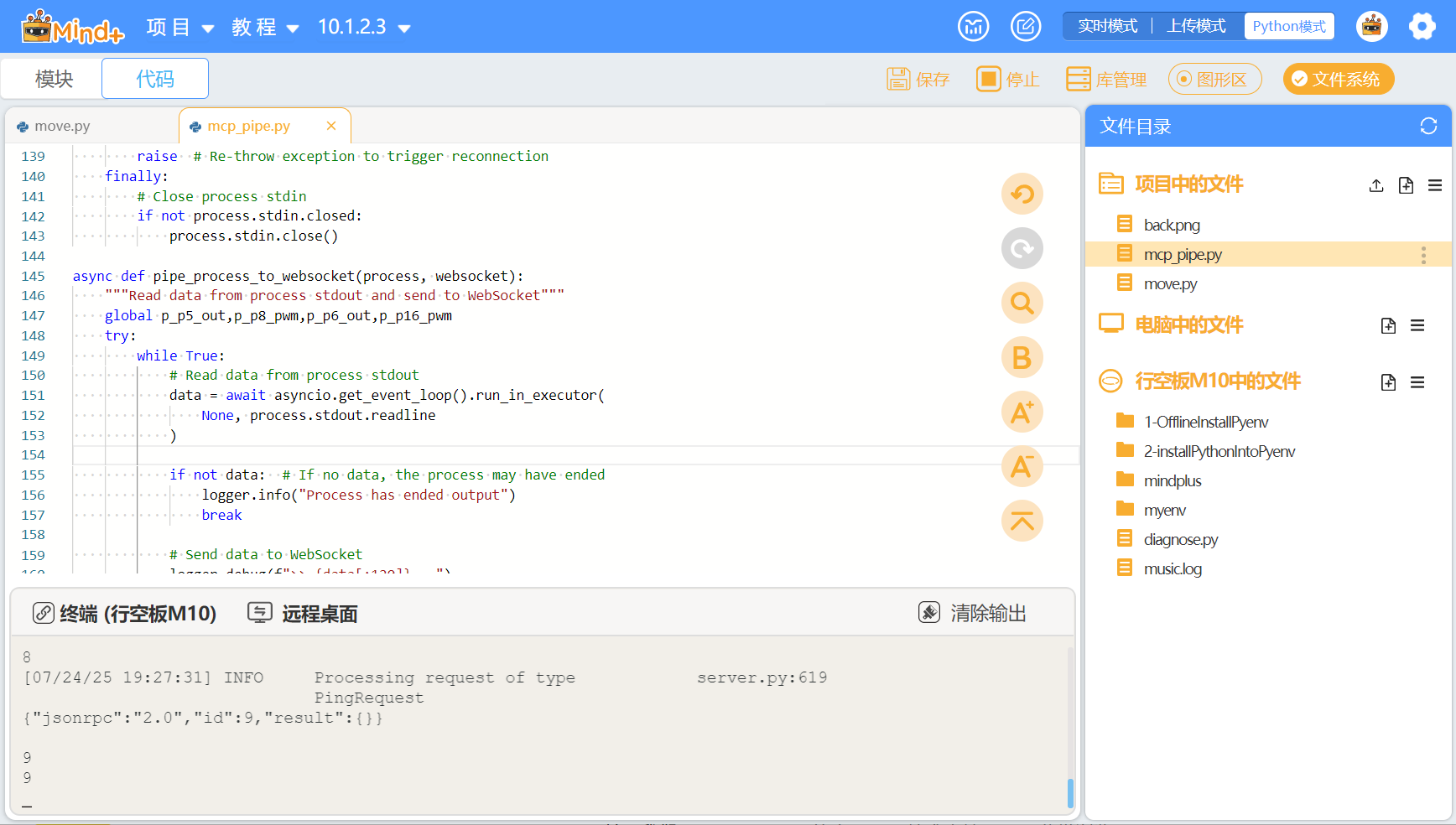Open music.log on the board

[x=1173, y=568]
